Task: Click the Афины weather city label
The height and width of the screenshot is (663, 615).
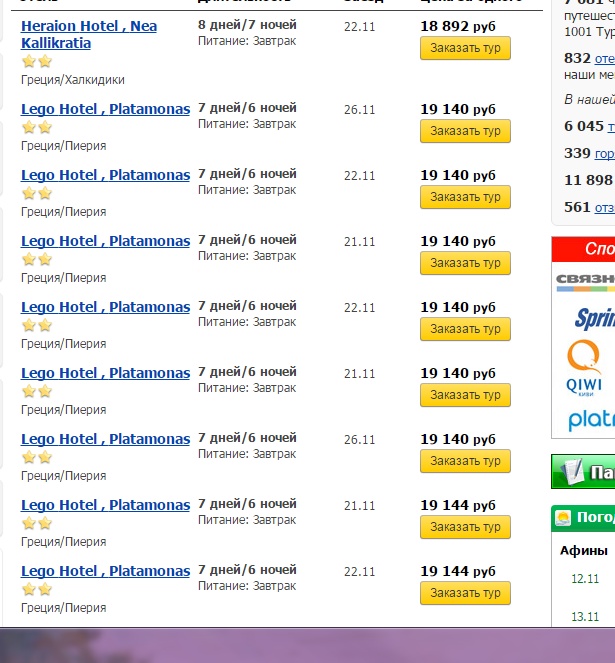Action: (584, 551)
